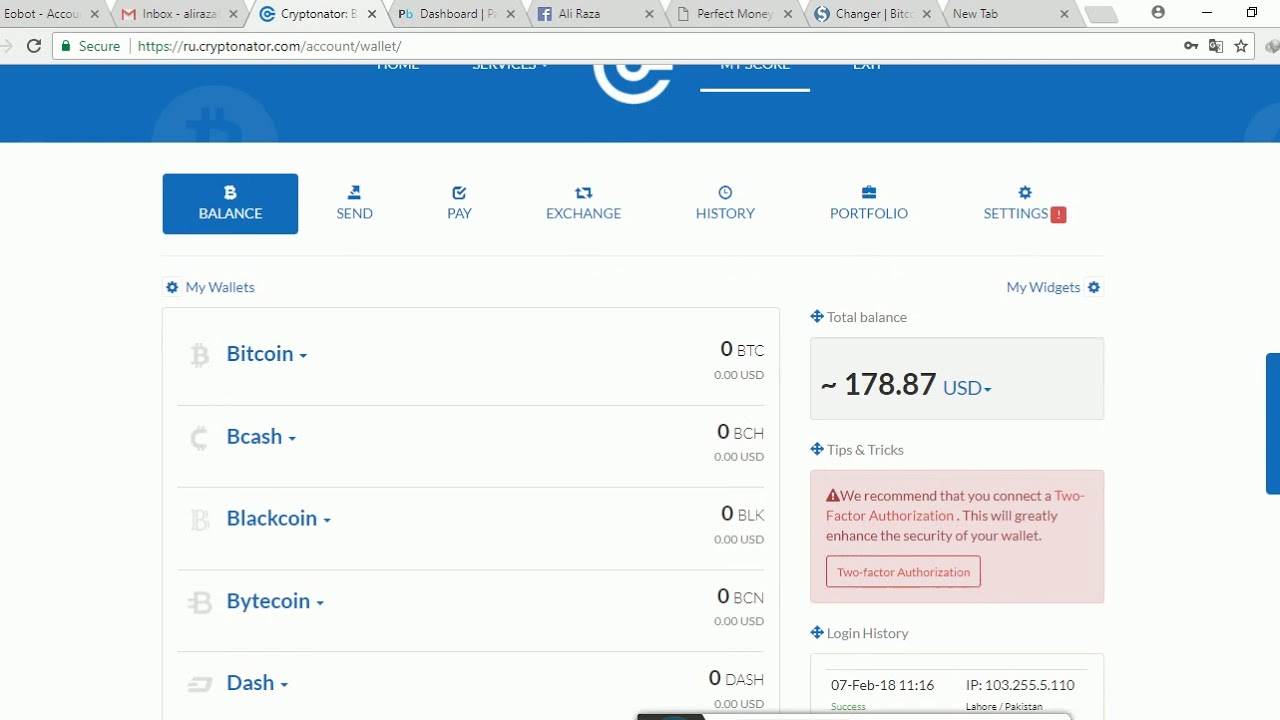This screenshot has width=1280, height=720.
Task: Expand the Blackcoin wallet dropdown
Action: click(279, 519)
